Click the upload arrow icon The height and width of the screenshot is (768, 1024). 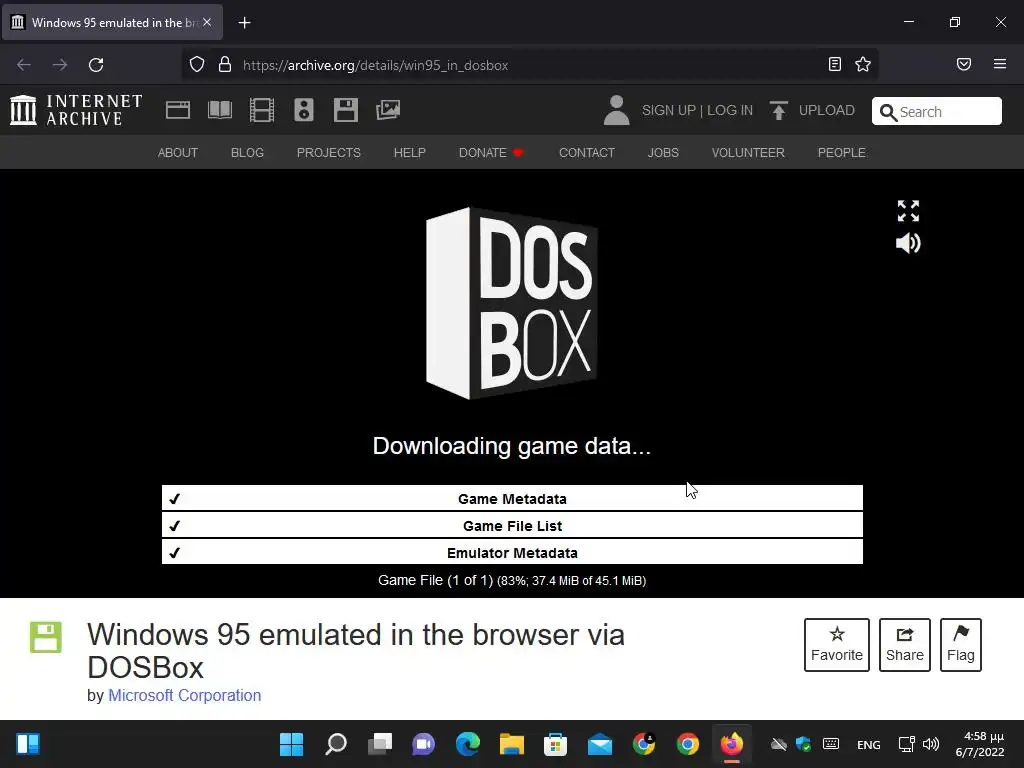[x=778, y=110]
